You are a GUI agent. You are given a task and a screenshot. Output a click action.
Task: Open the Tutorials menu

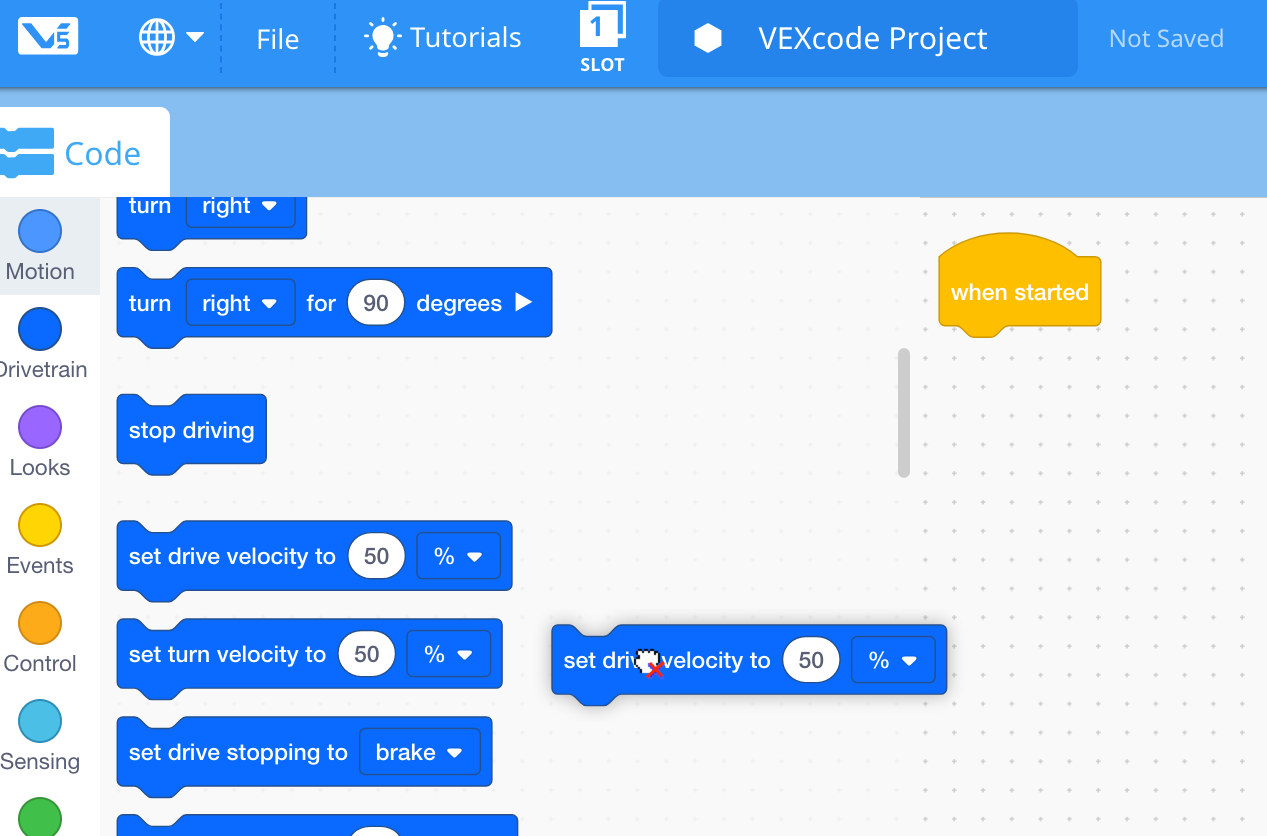[444, 38]
